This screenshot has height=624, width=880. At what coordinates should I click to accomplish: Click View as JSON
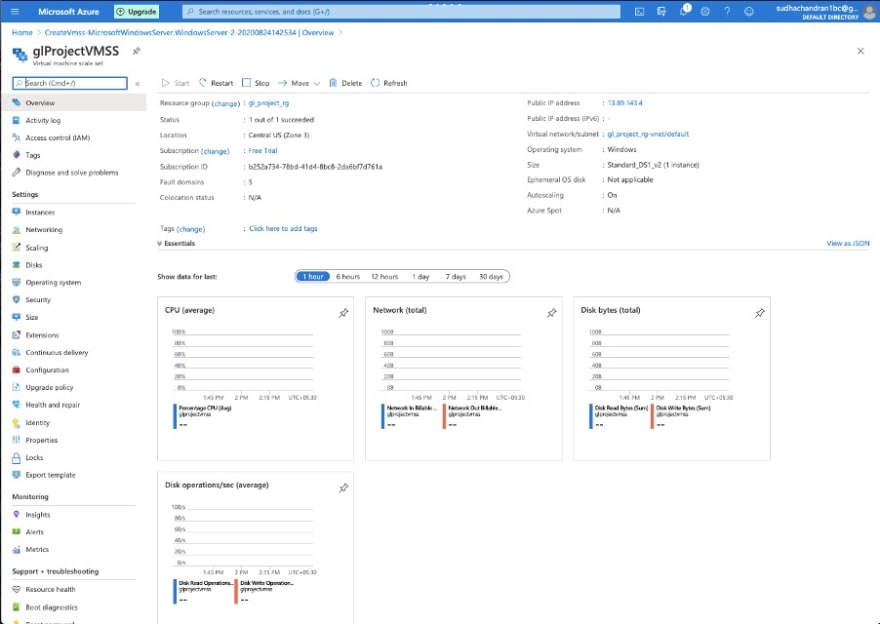pyautogui.click(x=847, y=244)
